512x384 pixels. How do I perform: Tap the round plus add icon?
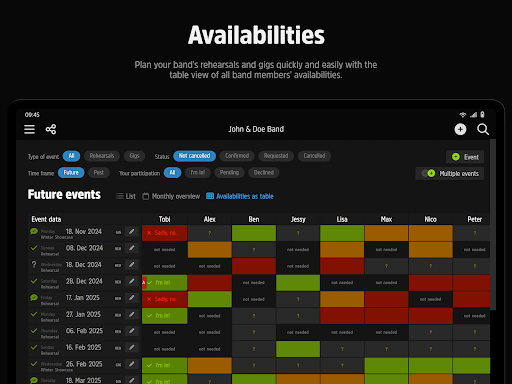pyautogui.click(x=460, y=129)
